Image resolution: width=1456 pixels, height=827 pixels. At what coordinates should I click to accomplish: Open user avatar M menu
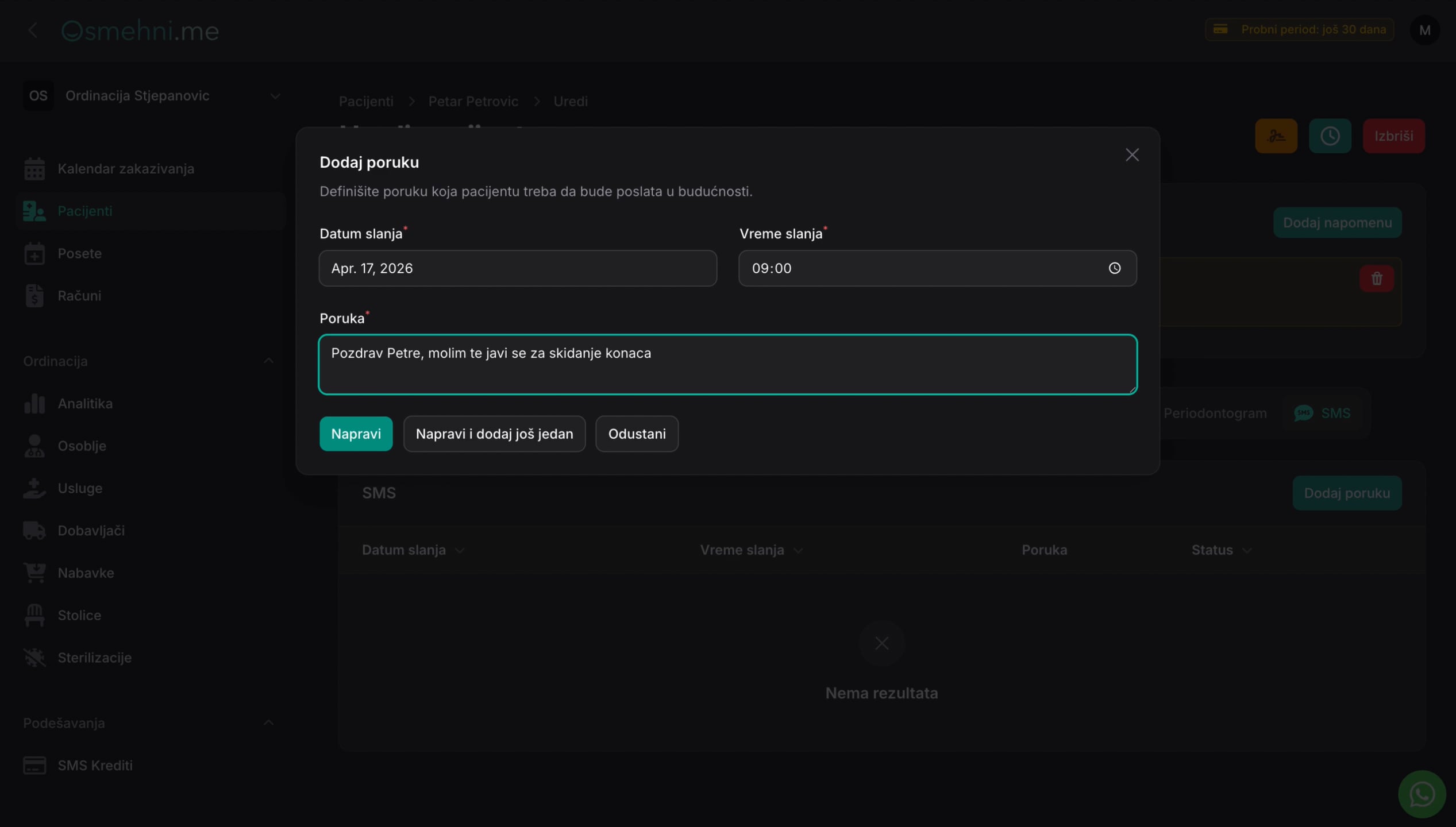1424,30
